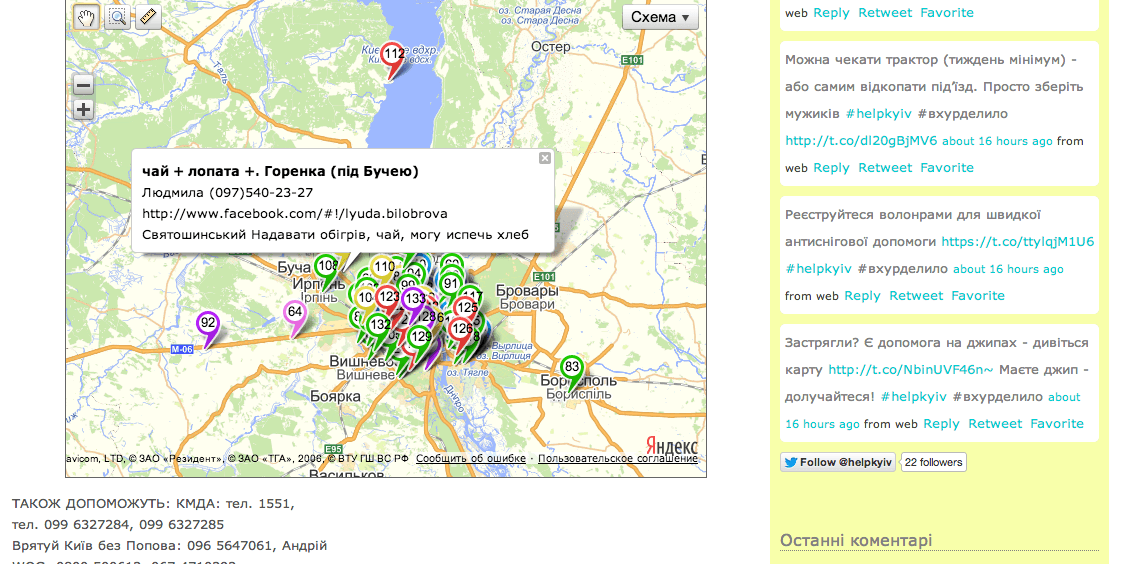Open the 22 followers count link
The width and height of the screenshot is (1134, 564).
pos(934,462)
